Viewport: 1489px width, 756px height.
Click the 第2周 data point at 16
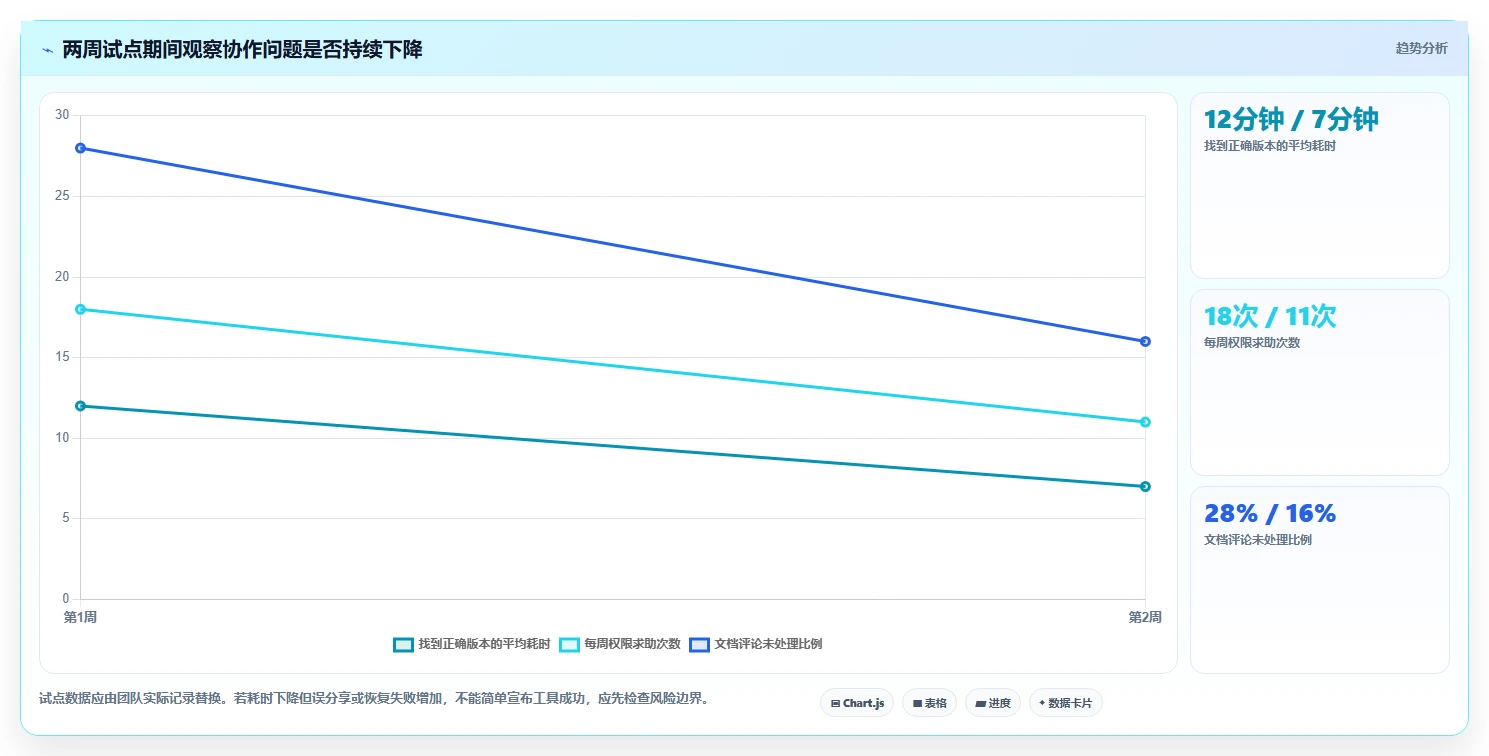click(x=1145, y=341)
